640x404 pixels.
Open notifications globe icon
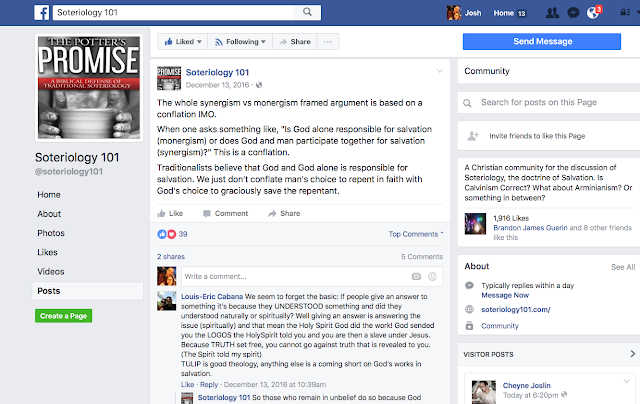click(593, 13)
